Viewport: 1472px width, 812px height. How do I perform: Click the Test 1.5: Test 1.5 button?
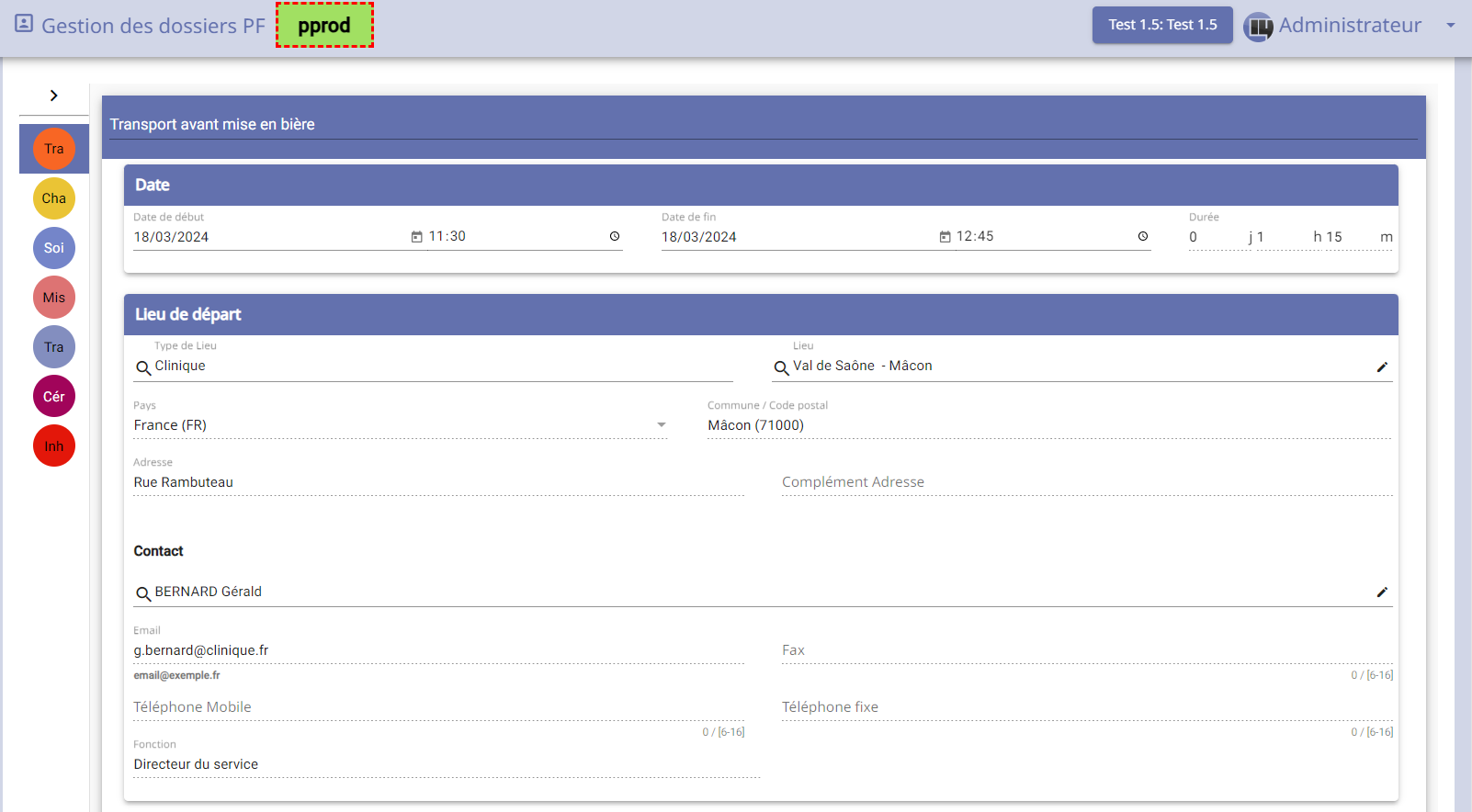pyautogui.click(x=1162, y=25)
